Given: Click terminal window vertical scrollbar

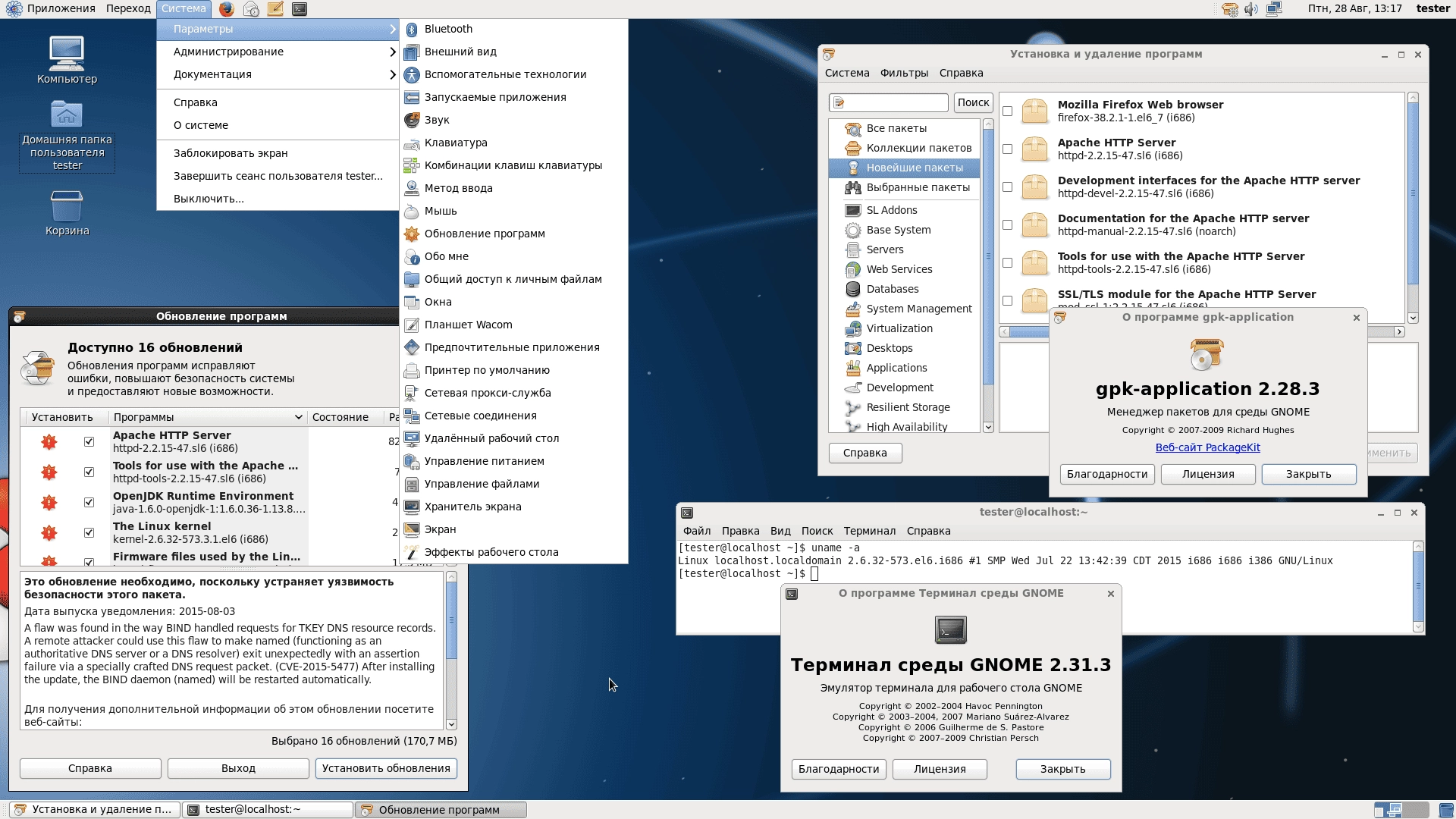Looking at the screenshot, I should click(x=1418, y=586).
